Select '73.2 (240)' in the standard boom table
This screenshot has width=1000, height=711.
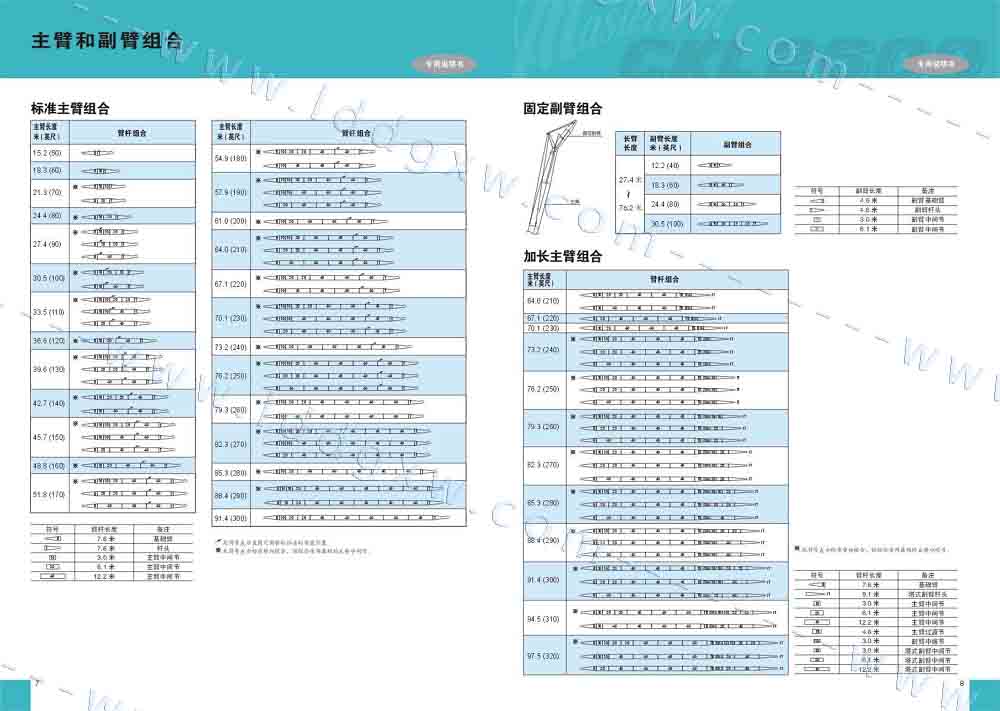click(x=231, y=348)
